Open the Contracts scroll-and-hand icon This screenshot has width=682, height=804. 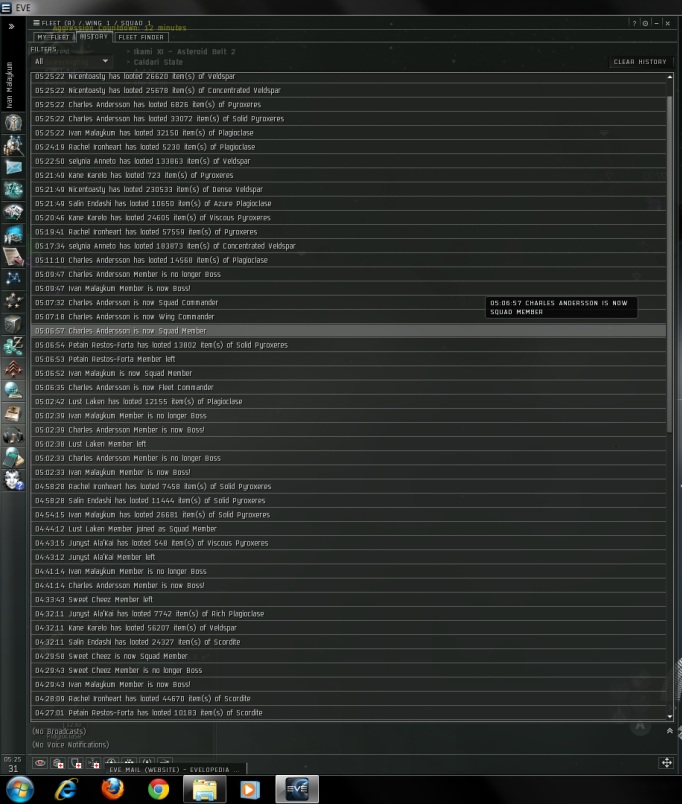tap(13, 256)
